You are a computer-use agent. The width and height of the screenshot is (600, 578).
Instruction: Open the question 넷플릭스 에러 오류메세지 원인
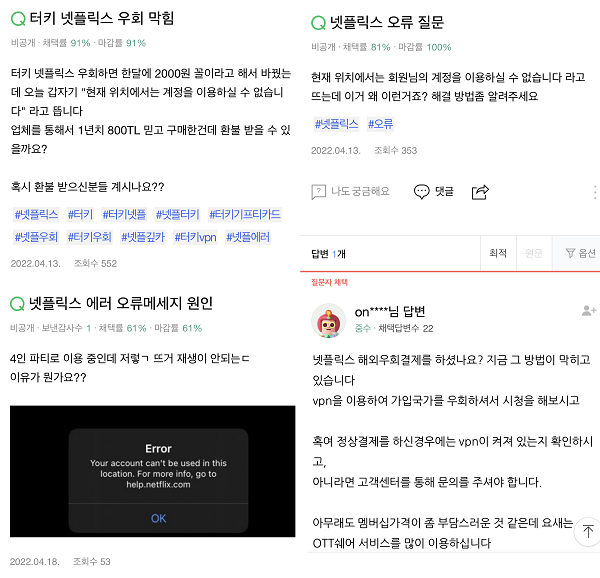121,303
